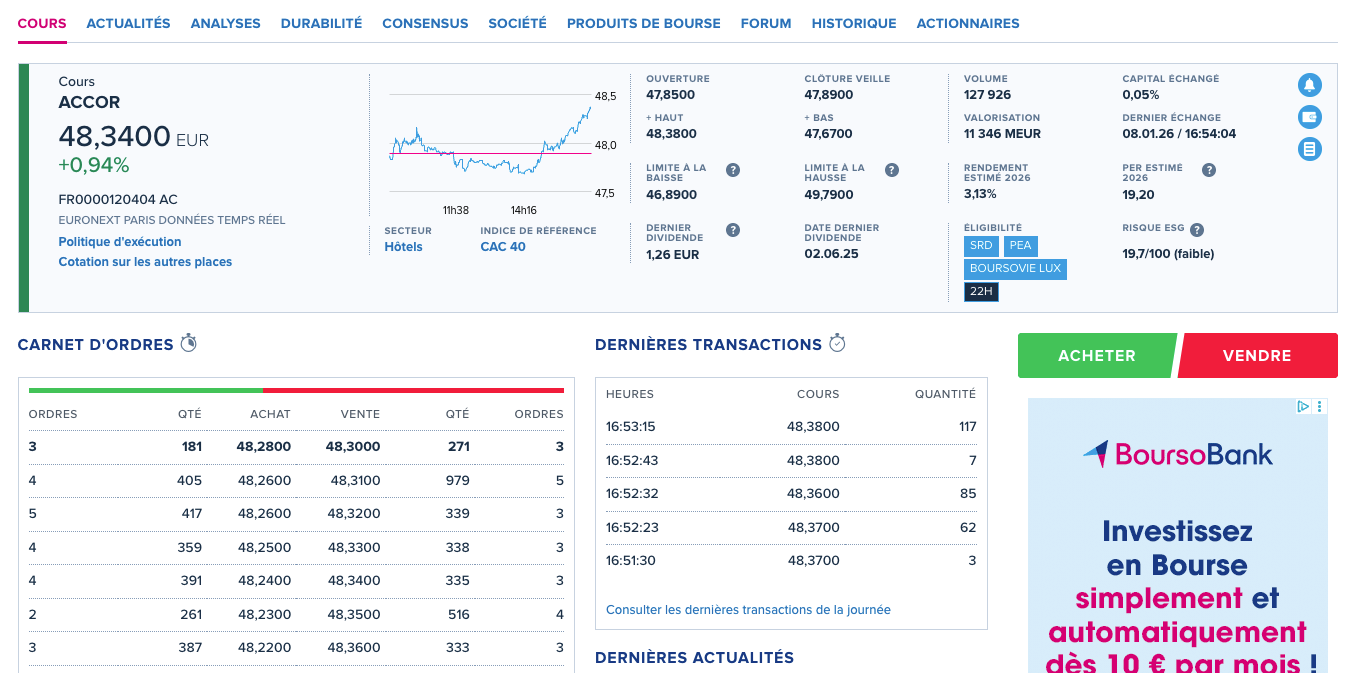Click the ESG risk value 19,7/100 (faible)
1351x673 pixels.
pos(1168,254)
